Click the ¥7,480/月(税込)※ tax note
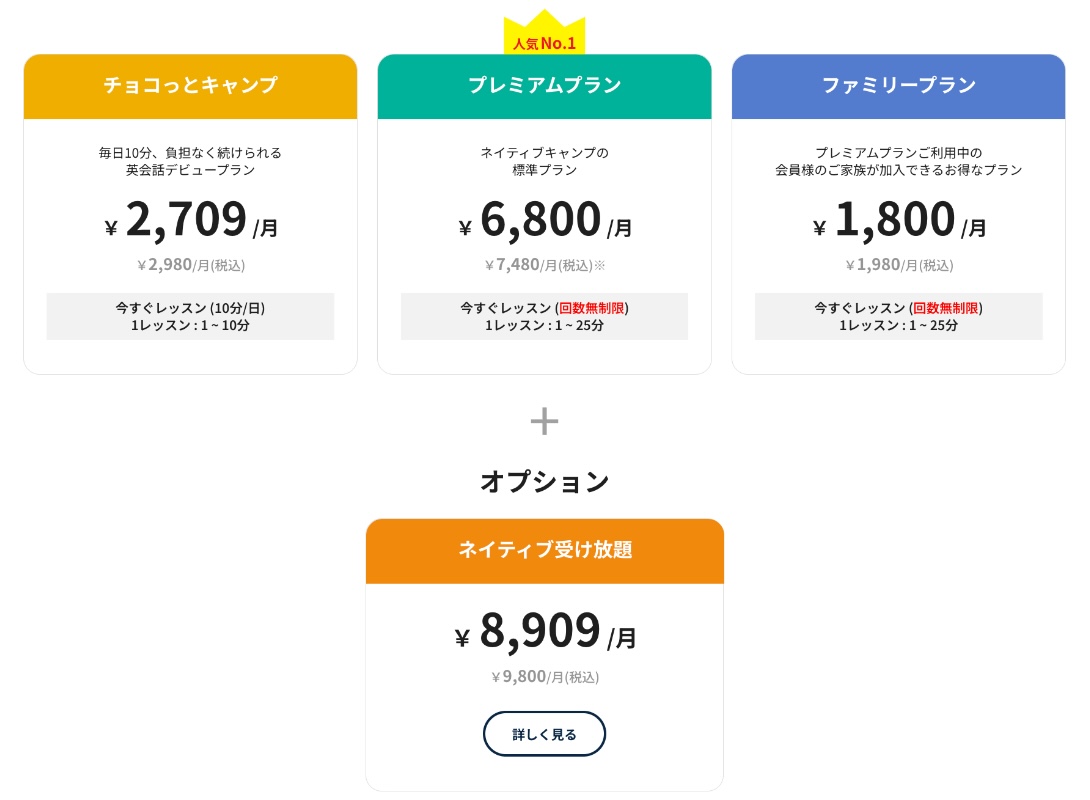The height and width of the screenshot is (800, 1090). pos(544,265)
